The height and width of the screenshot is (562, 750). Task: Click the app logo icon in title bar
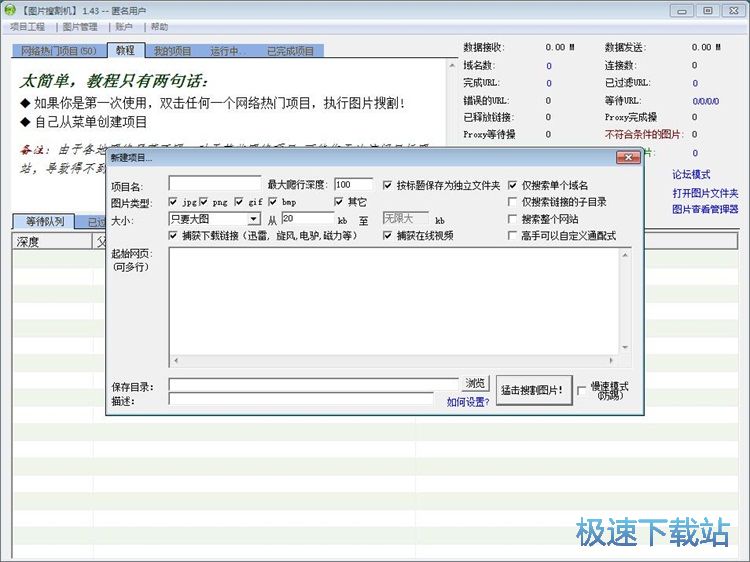(10, 10)
